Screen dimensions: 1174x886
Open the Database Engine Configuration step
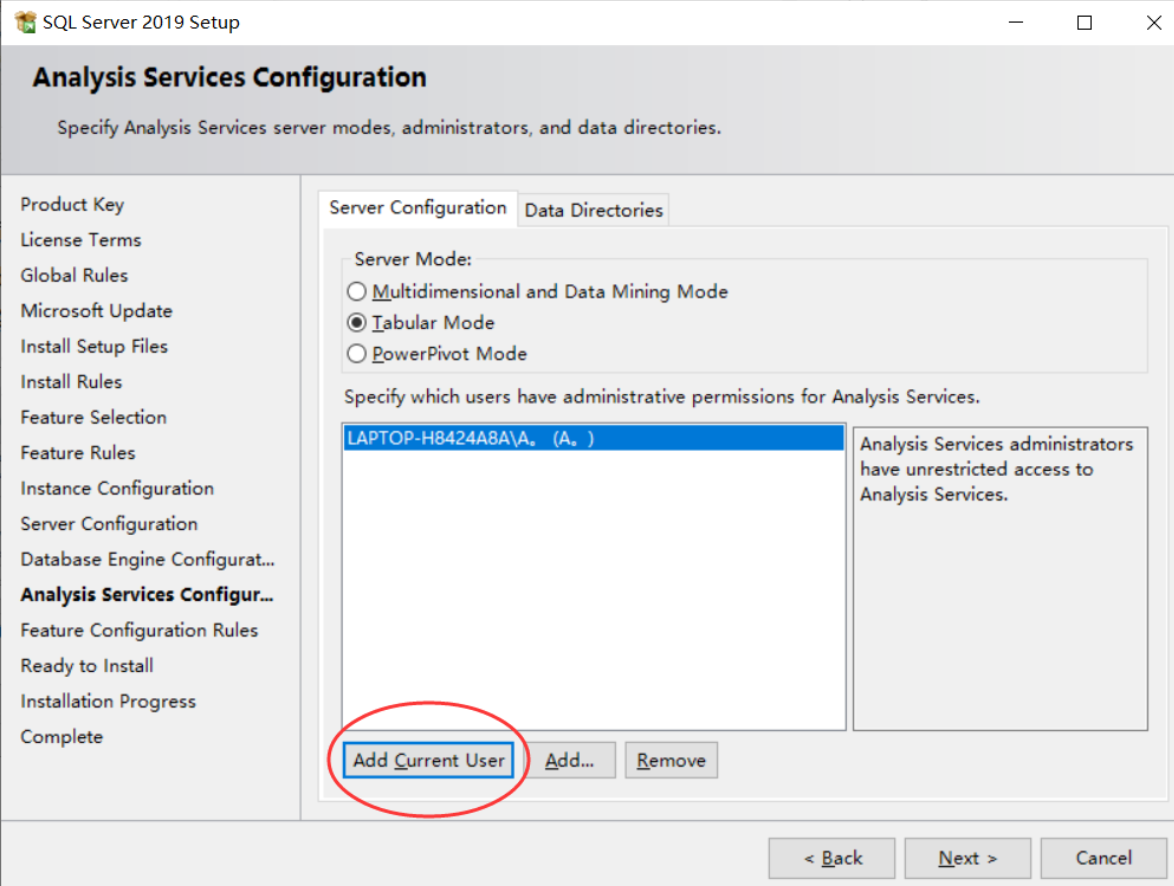pyautogui.click(x=146, y=559)
